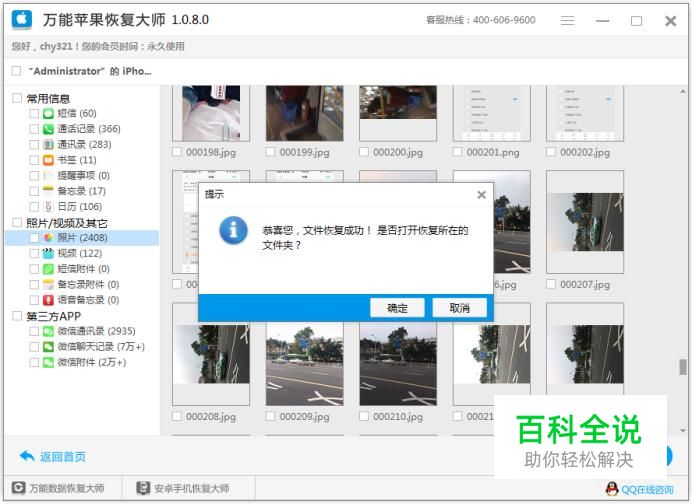The width and height of the screenshot is (692, 504).
Task: Select checkbox for 000198.jpg
Action: pos(177,152)
